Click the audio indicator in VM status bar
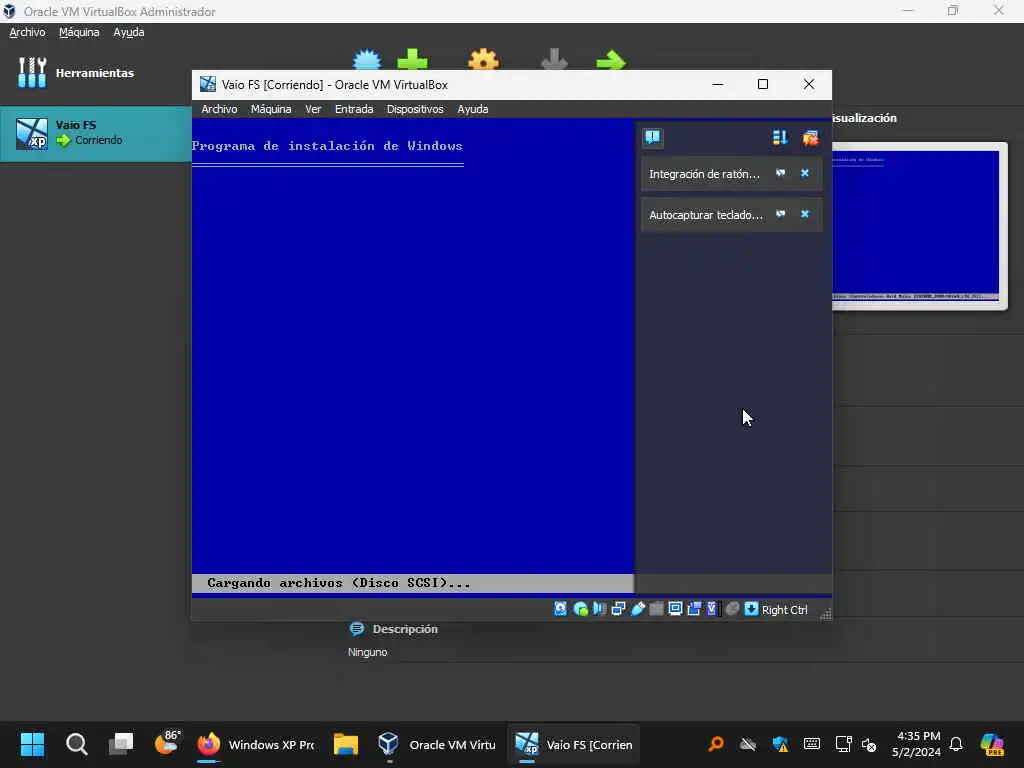The image size is (1024, 768). pyautogui.click(x=599, y=609)
